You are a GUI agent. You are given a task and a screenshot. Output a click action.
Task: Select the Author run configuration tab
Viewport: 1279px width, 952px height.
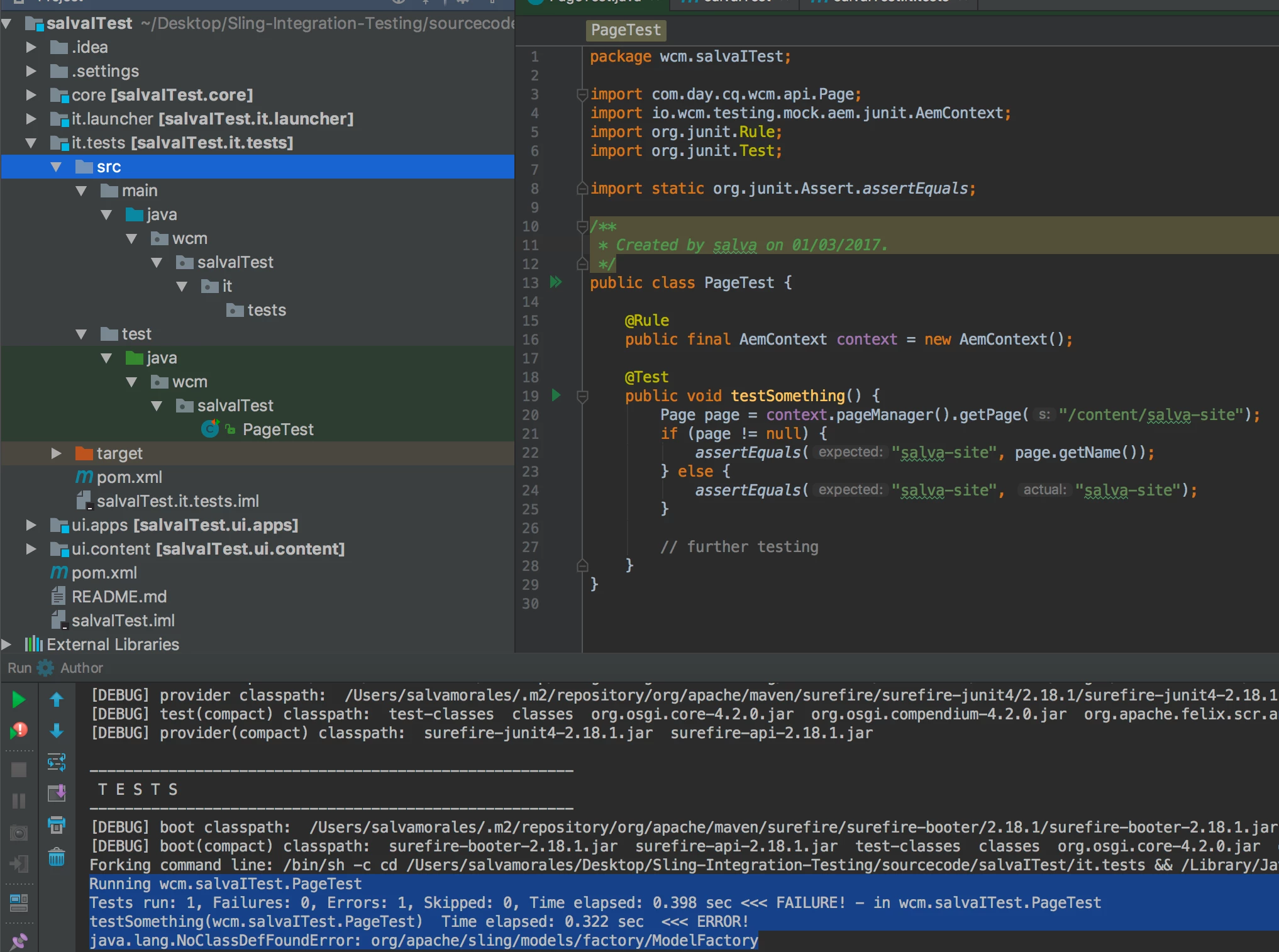80,668
